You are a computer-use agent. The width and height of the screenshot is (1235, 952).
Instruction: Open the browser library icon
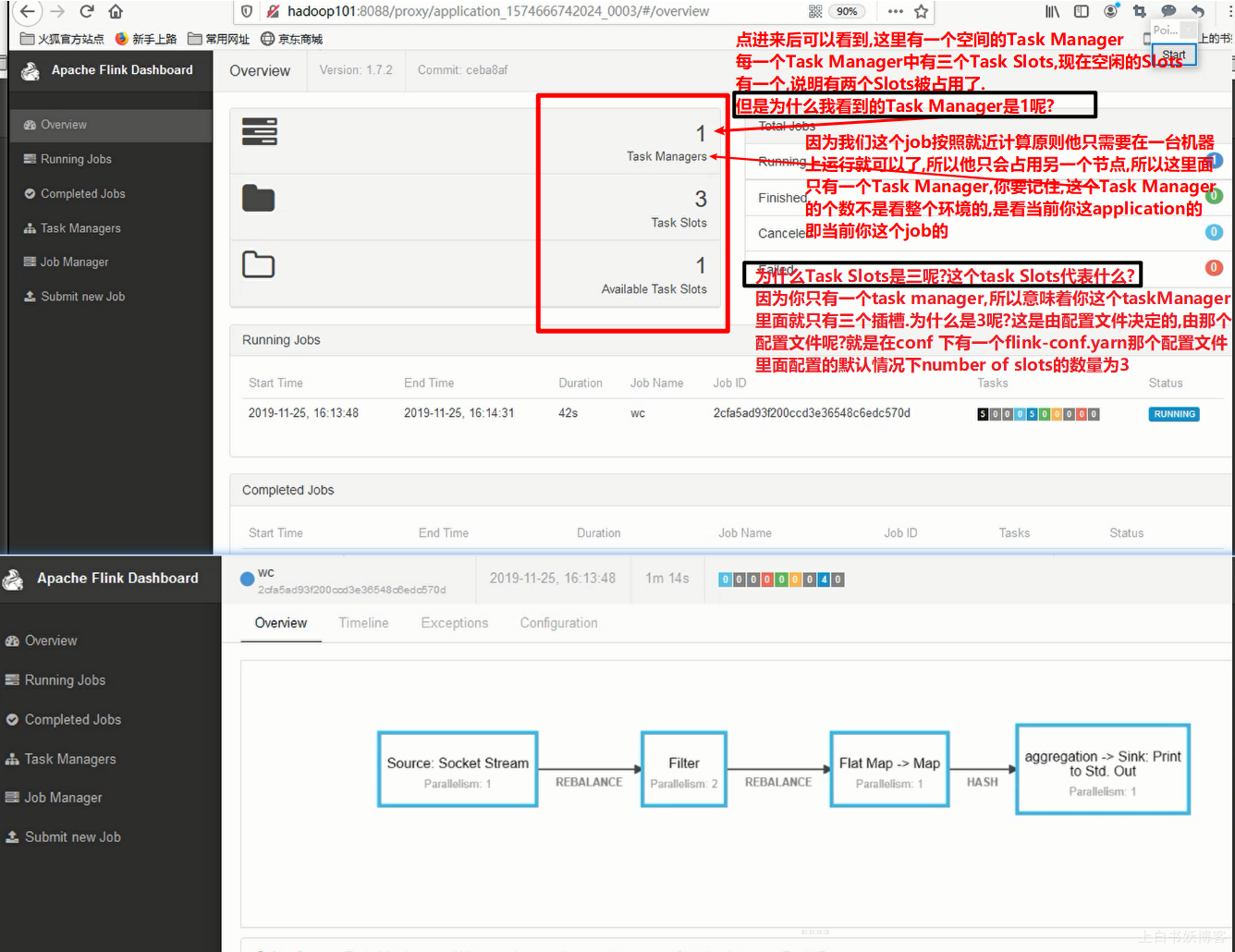1053,11
